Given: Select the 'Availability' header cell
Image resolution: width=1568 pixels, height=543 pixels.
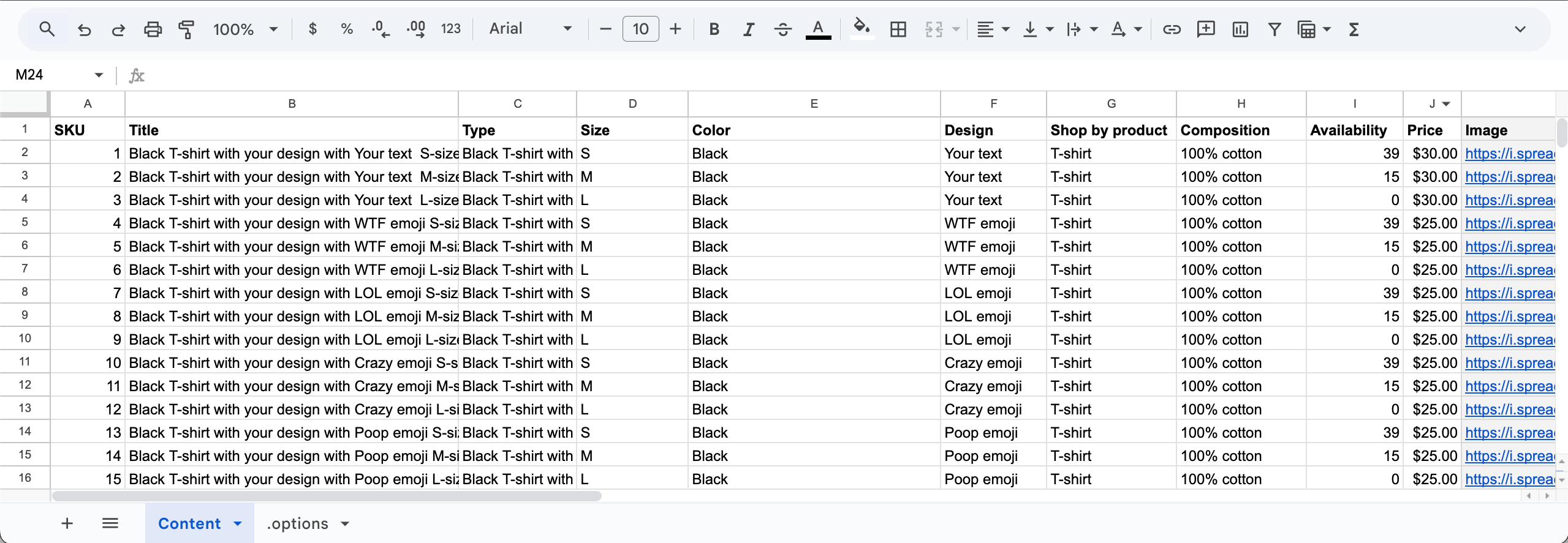Looking at the screenshot, I should pos(1355,130).
